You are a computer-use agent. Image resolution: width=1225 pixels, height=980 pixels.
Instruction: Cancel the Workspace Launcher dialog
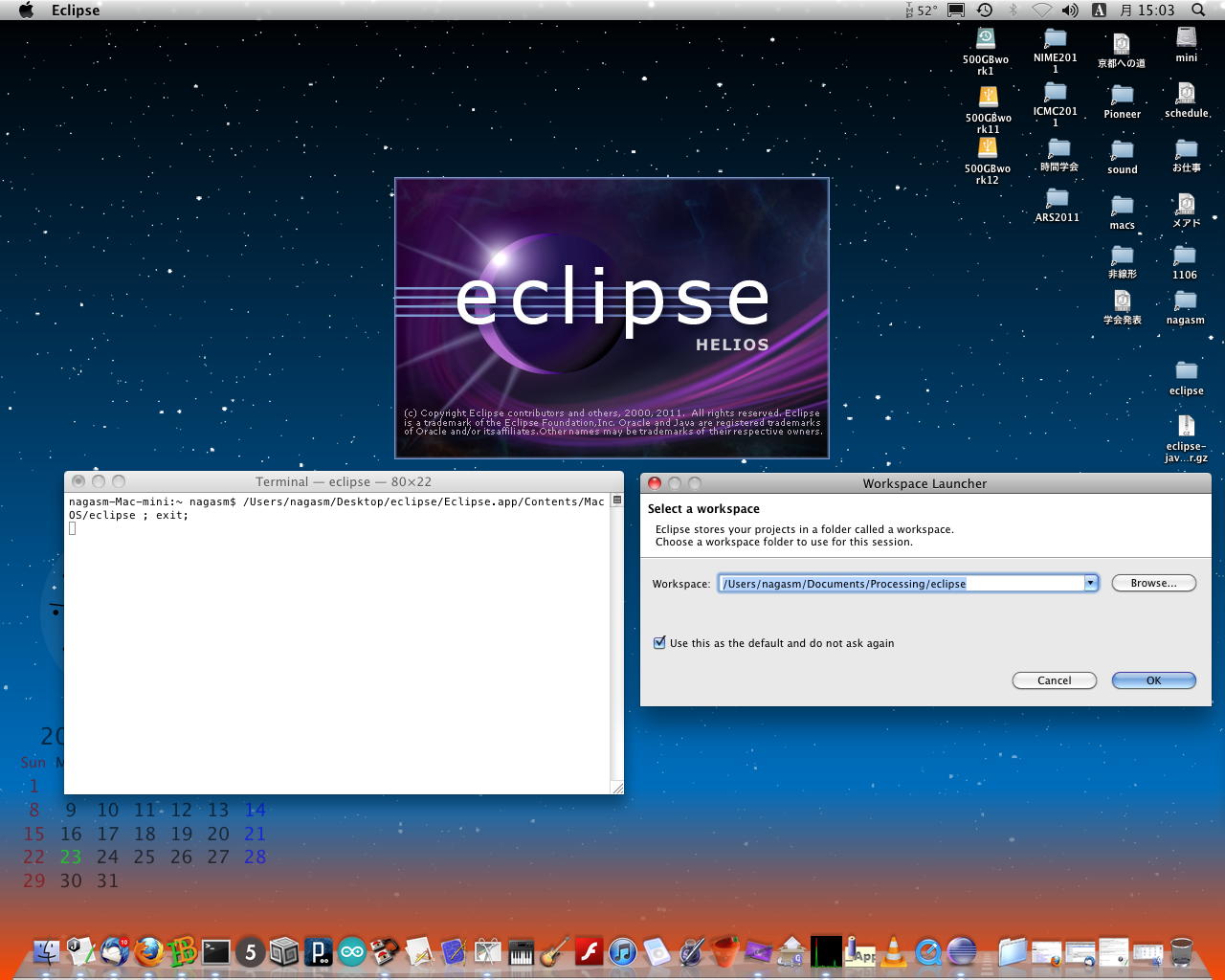(x=1054, y=680)
